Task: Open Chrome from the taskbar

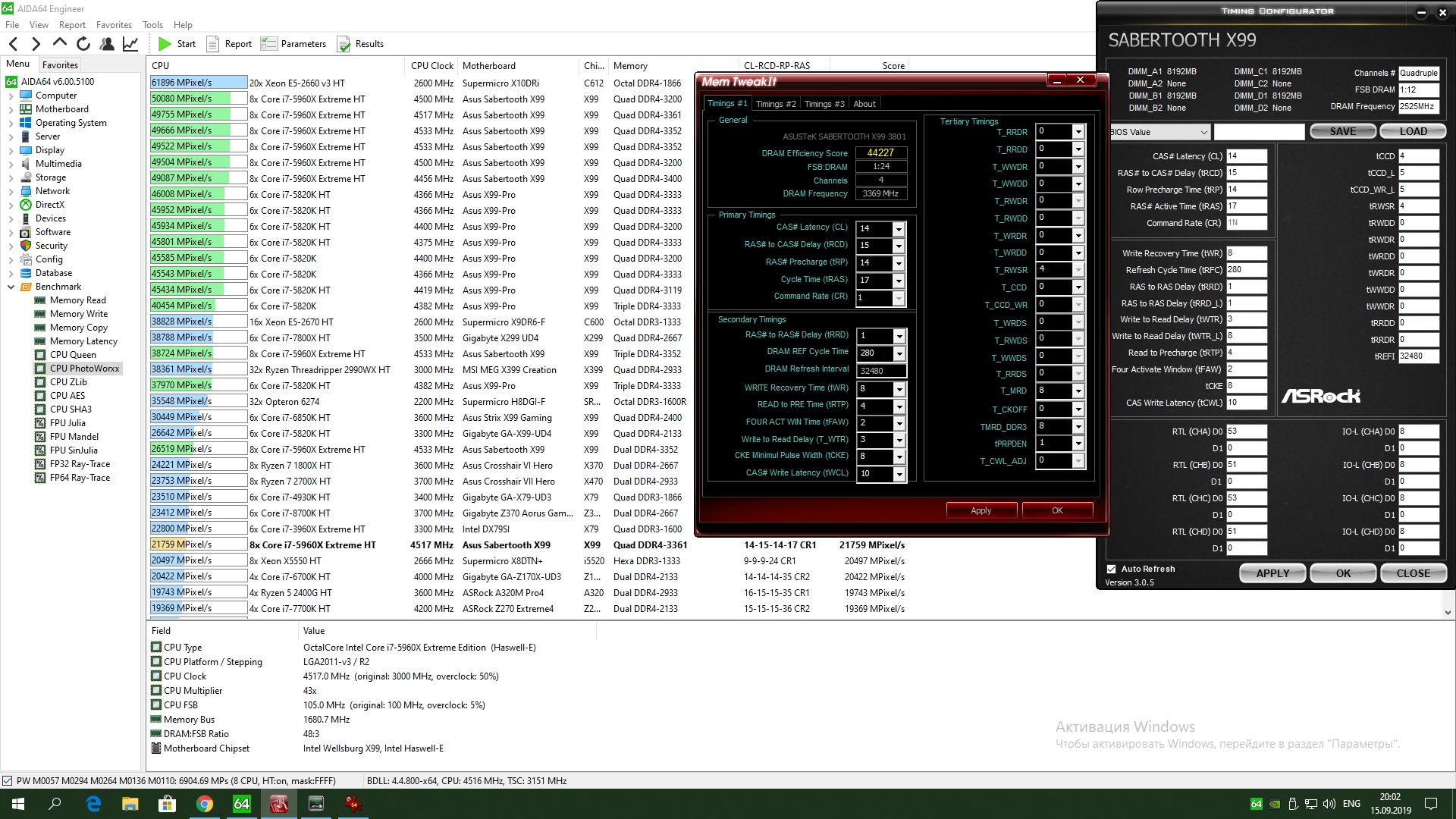Action: click(x=204, y=804)
